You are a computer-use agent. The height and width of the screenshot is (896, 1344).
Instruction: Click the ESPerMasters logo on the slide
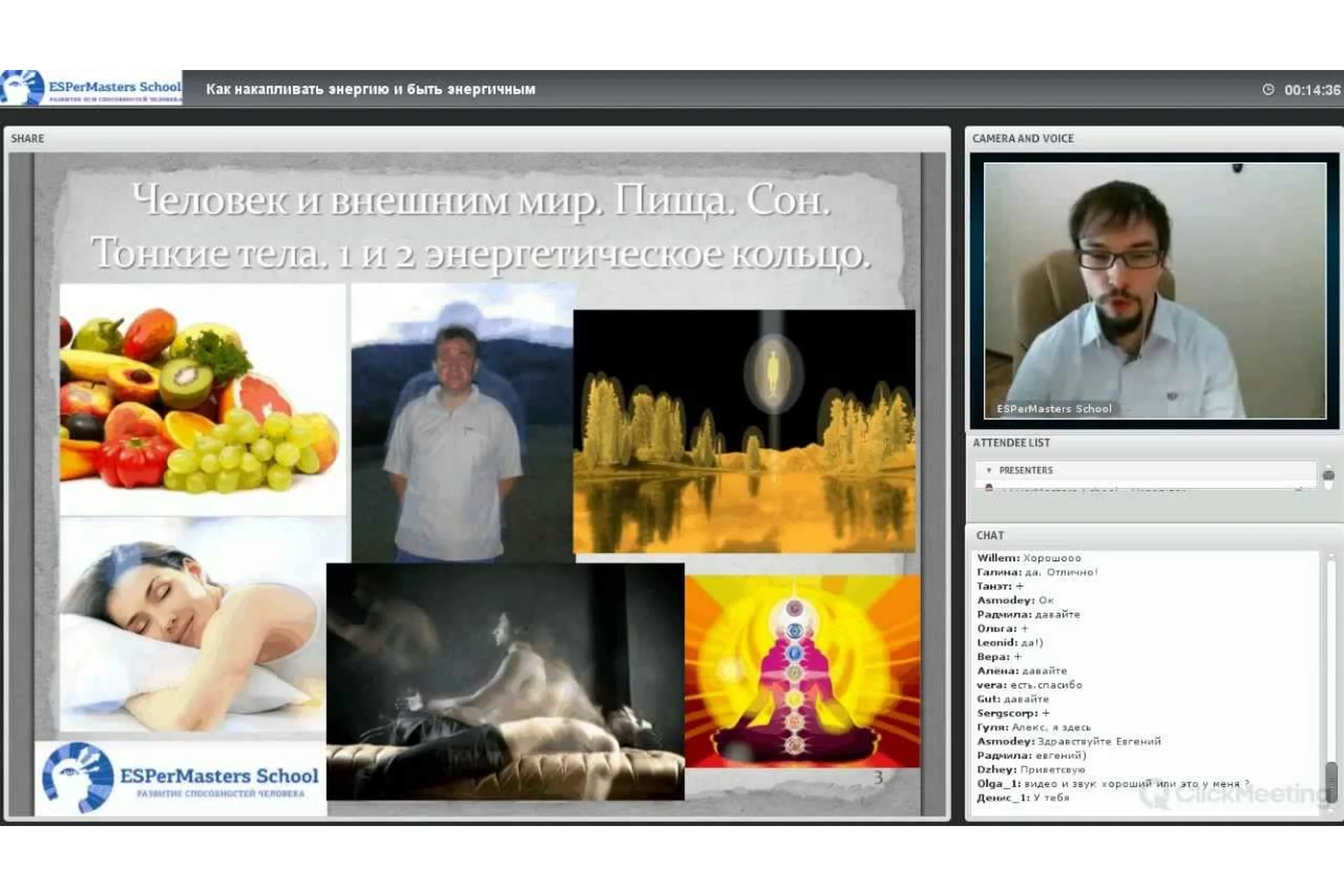(180, 778)
